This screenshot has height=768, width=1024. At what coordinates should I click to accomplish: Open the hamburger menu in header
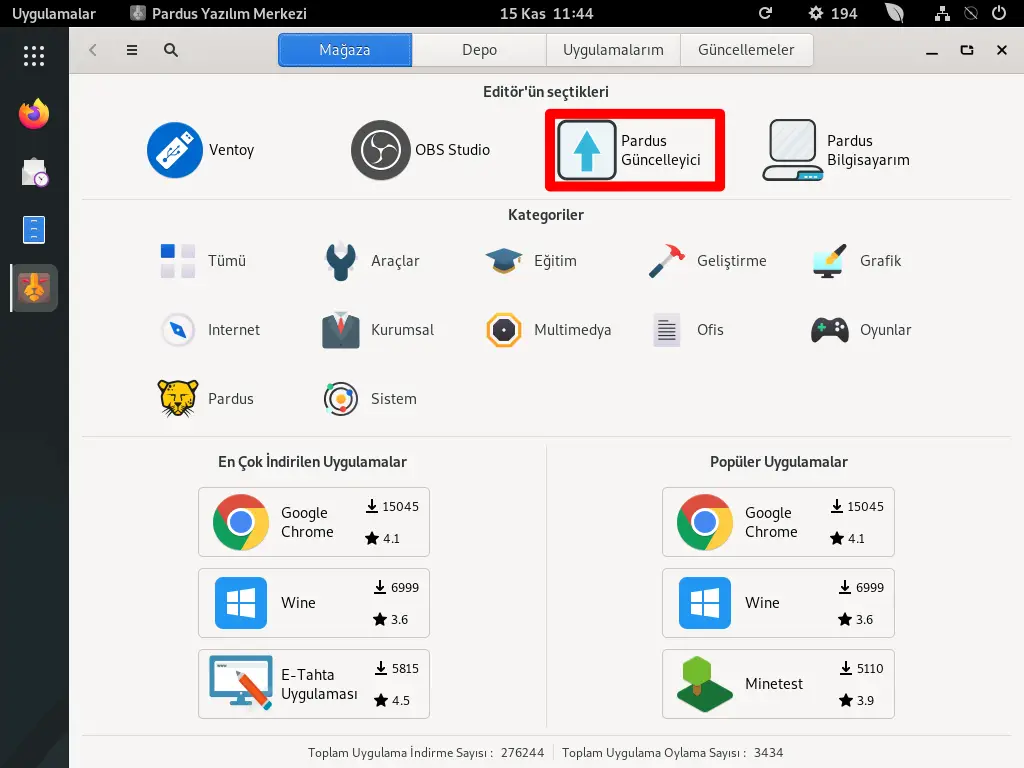(x=132, y=50)
